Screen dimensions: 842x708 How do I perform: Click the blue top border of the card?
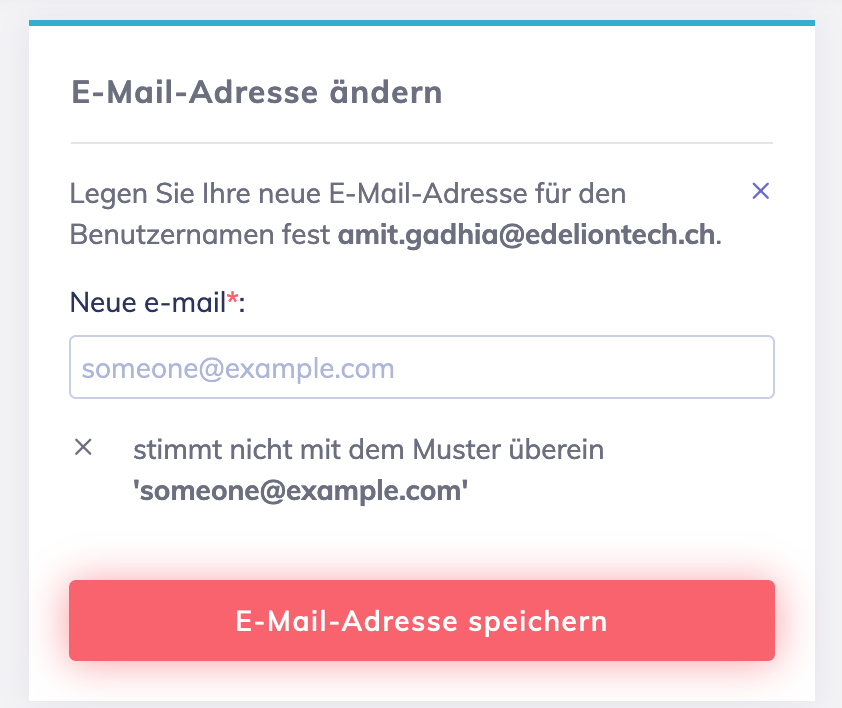(421, 22)
